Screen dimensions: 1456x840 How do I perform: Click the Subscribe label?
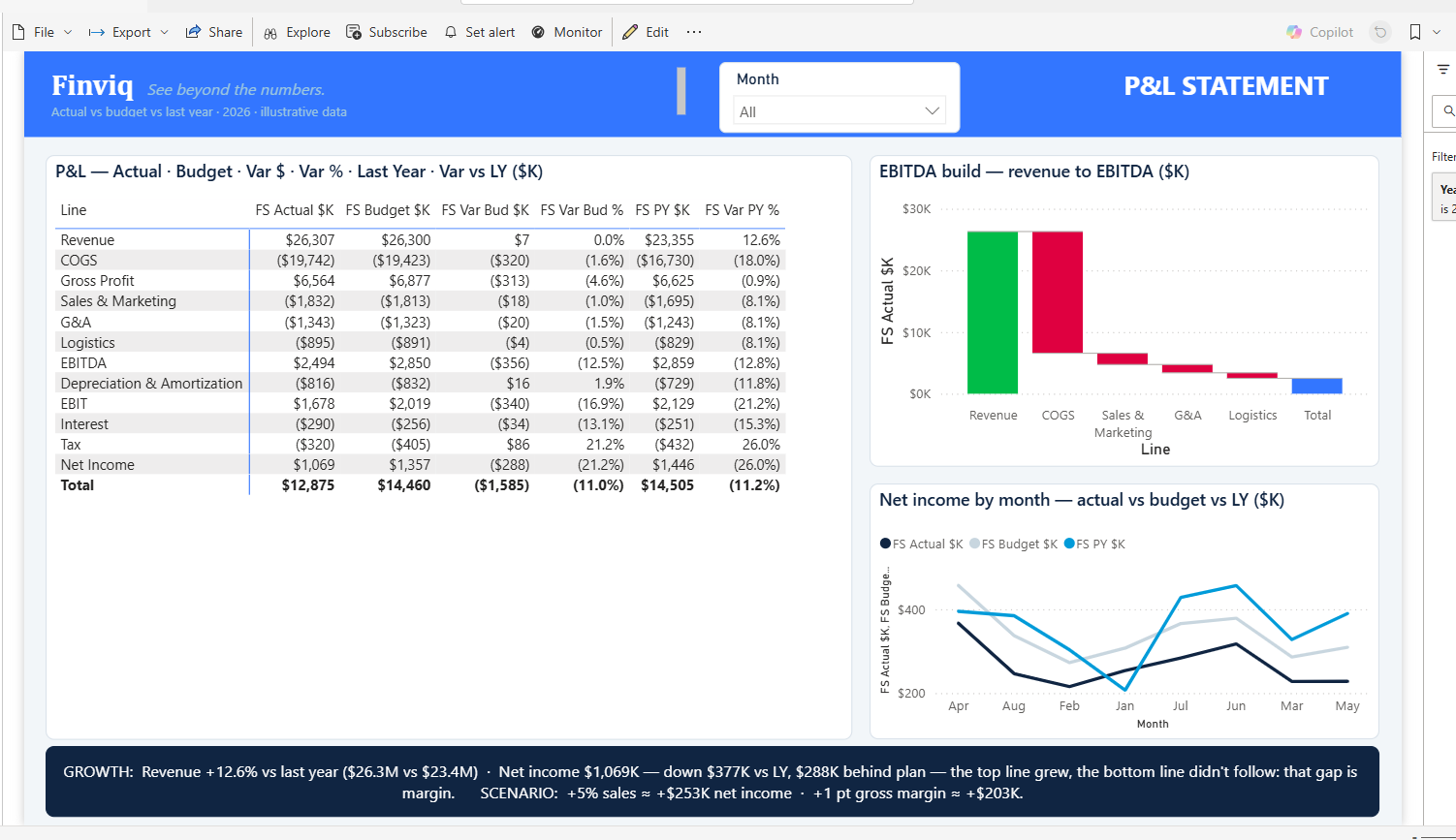[x=397, y=32]
